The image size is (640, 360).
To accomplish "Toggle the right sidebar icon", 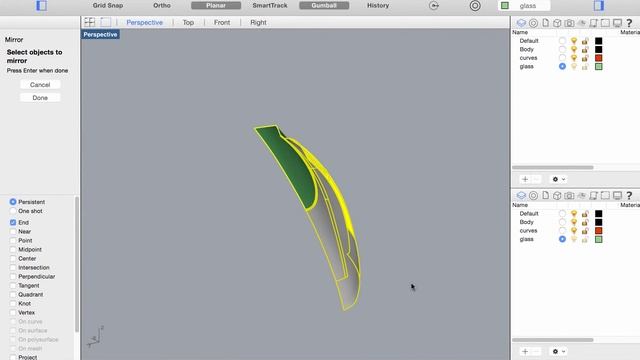I will (x=599, y=6).
